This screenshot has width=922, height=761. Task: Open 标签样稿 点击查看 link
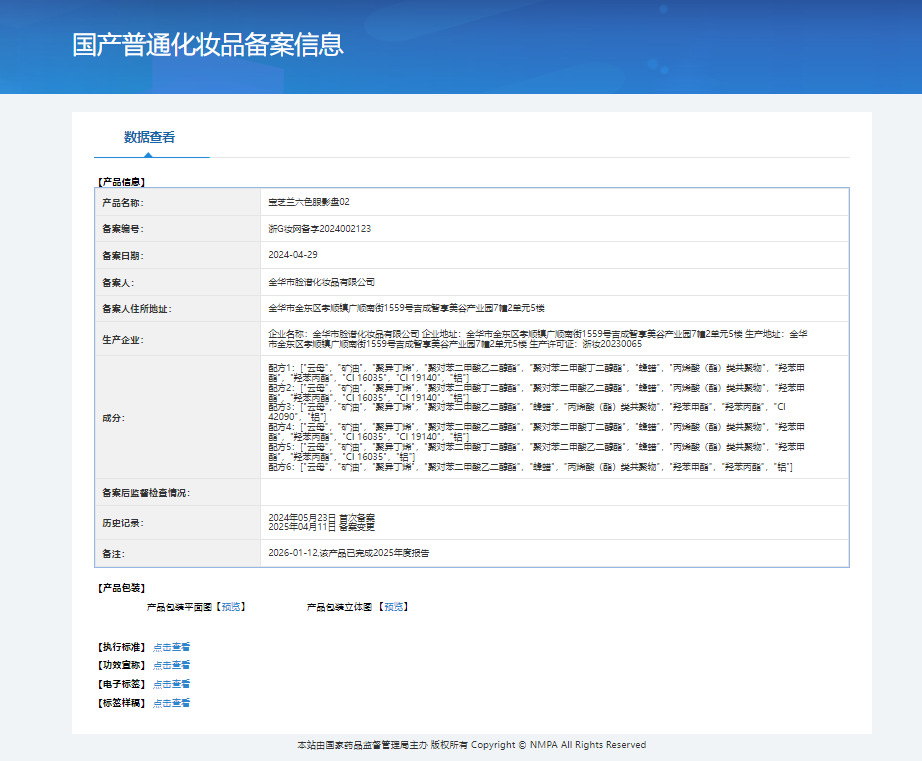171,703
